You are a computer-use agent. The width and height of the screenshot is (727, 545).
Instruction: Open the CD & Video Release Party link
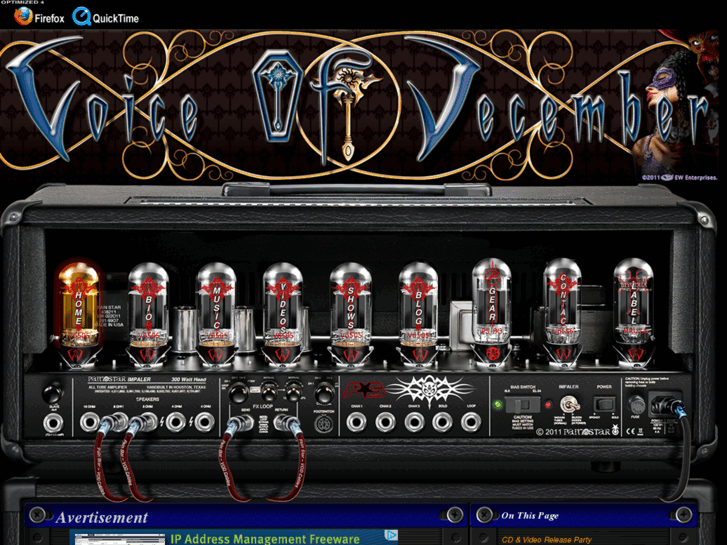546,540
